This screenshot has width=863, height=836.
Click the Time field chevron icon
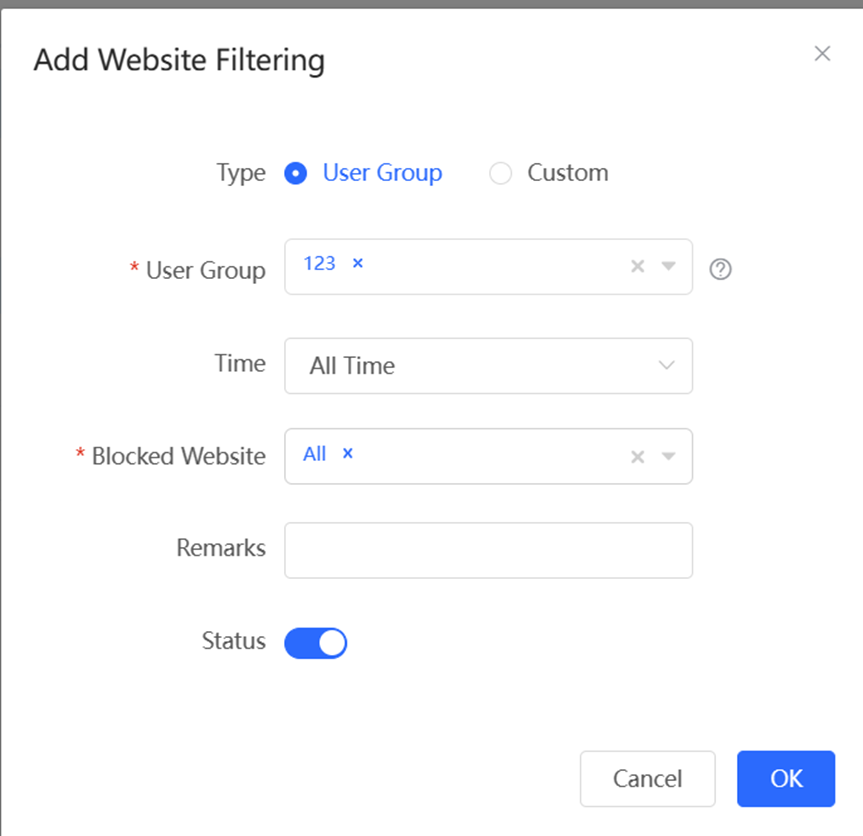pyautogui.click(x=667, y=365)
